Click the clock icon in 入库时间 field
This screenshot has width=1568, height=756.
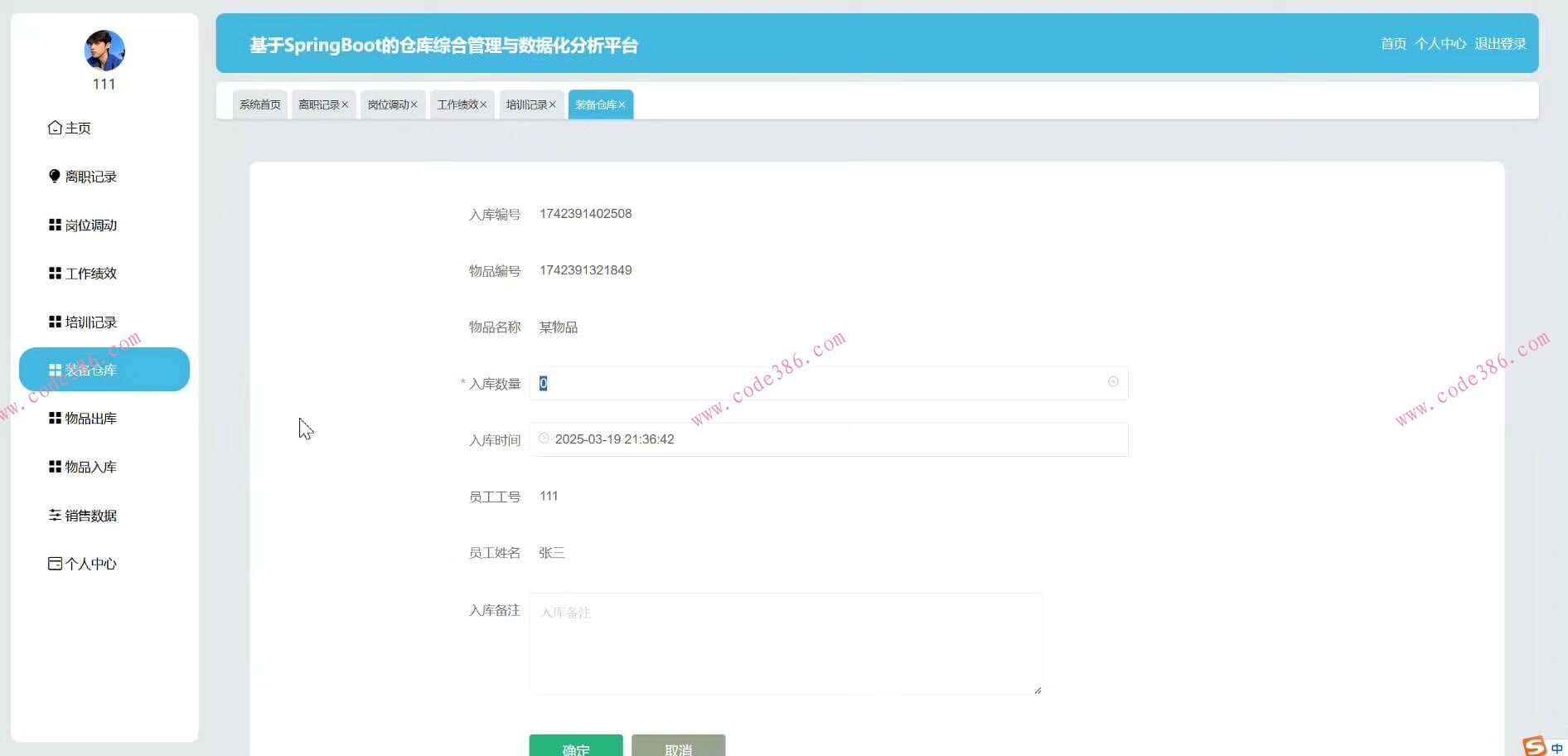click(544, 439)
